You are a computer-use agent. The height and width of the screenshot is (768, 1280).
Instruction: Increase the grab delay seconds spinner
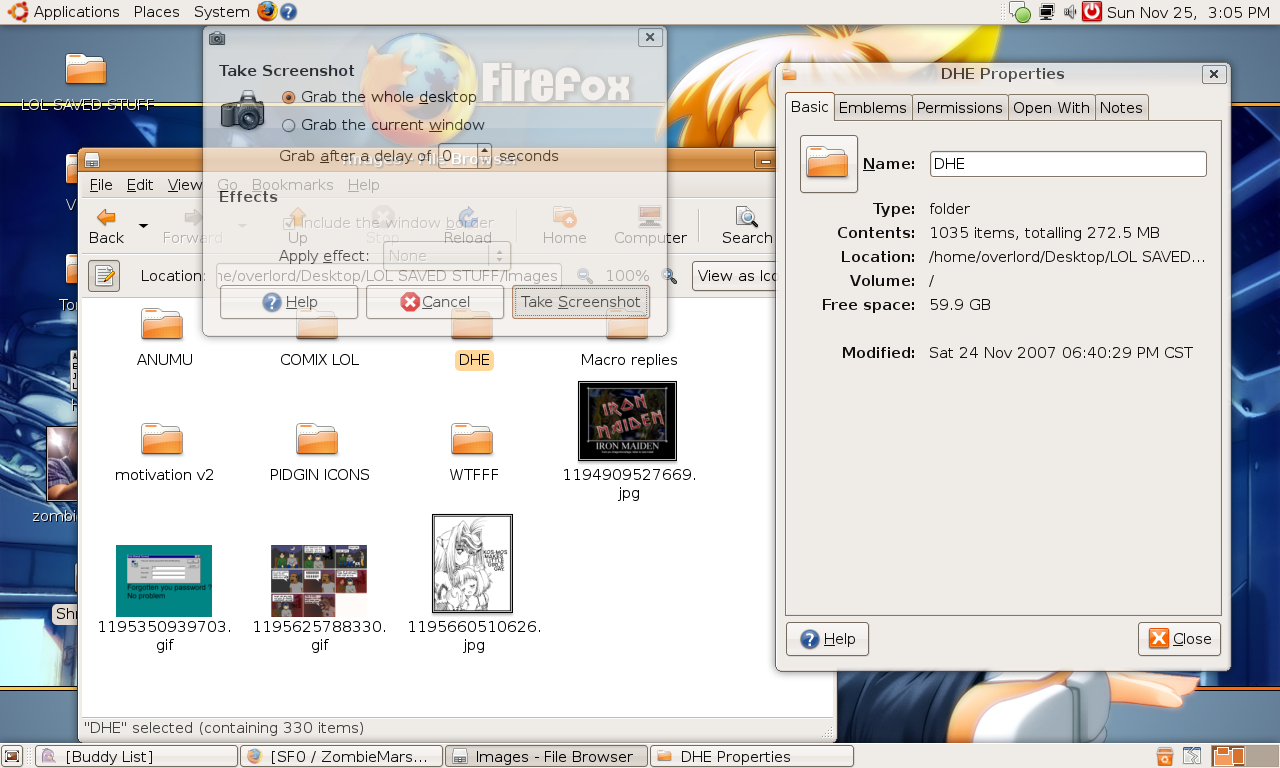tap(485, 150)
